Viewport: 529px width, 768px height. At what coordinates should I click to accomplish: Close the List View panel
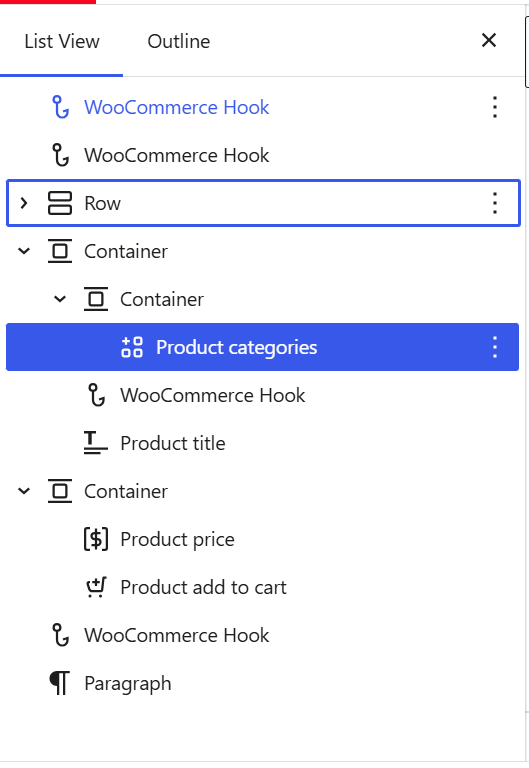click(489, 40)
